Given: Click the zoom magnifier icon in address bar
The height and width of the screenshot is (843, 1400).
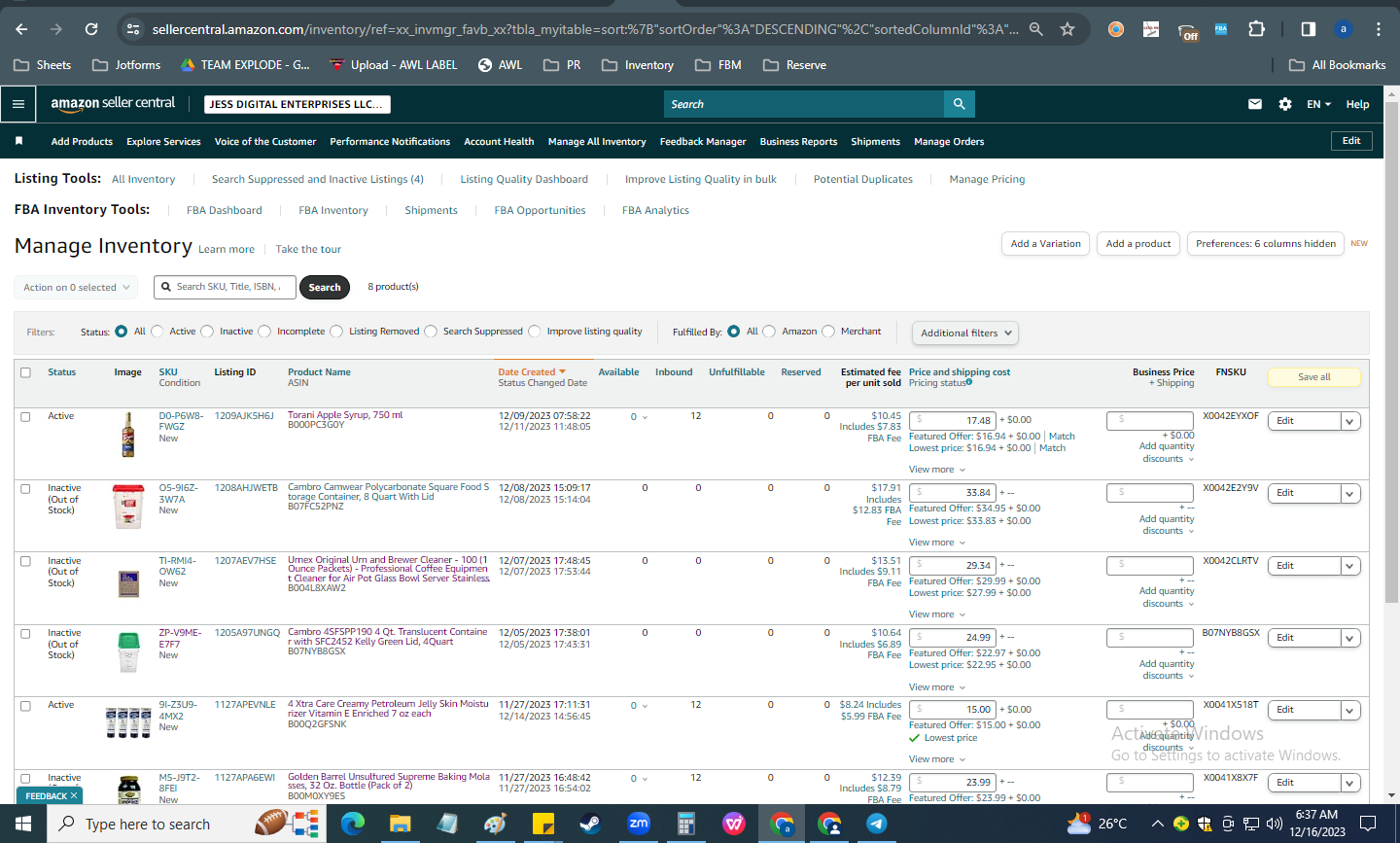Looking at the screenshot, I should [x=1036, y=29].
